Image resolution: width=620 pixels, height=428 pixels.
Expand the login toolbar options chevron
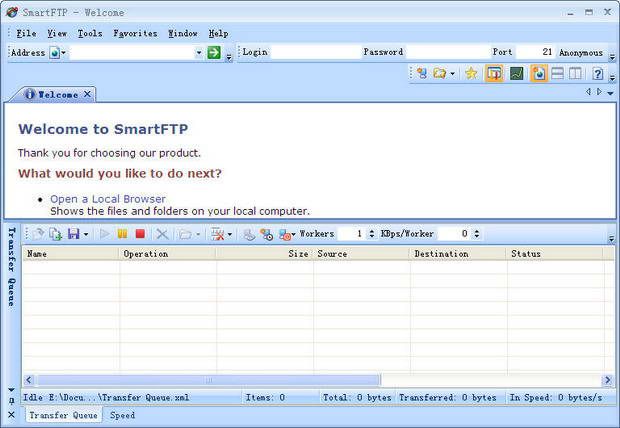click(x=612, y=57)
